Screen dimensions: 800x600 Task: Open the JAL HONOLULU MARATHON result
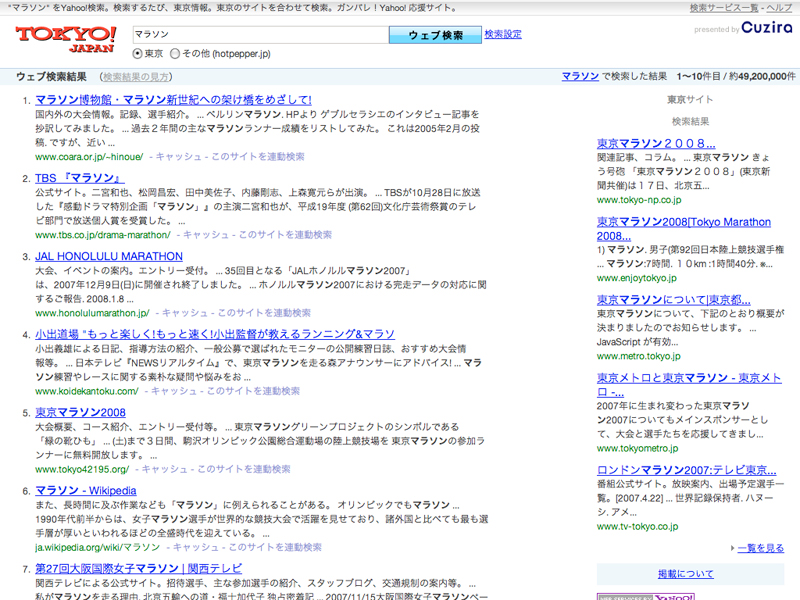point(109,257)
